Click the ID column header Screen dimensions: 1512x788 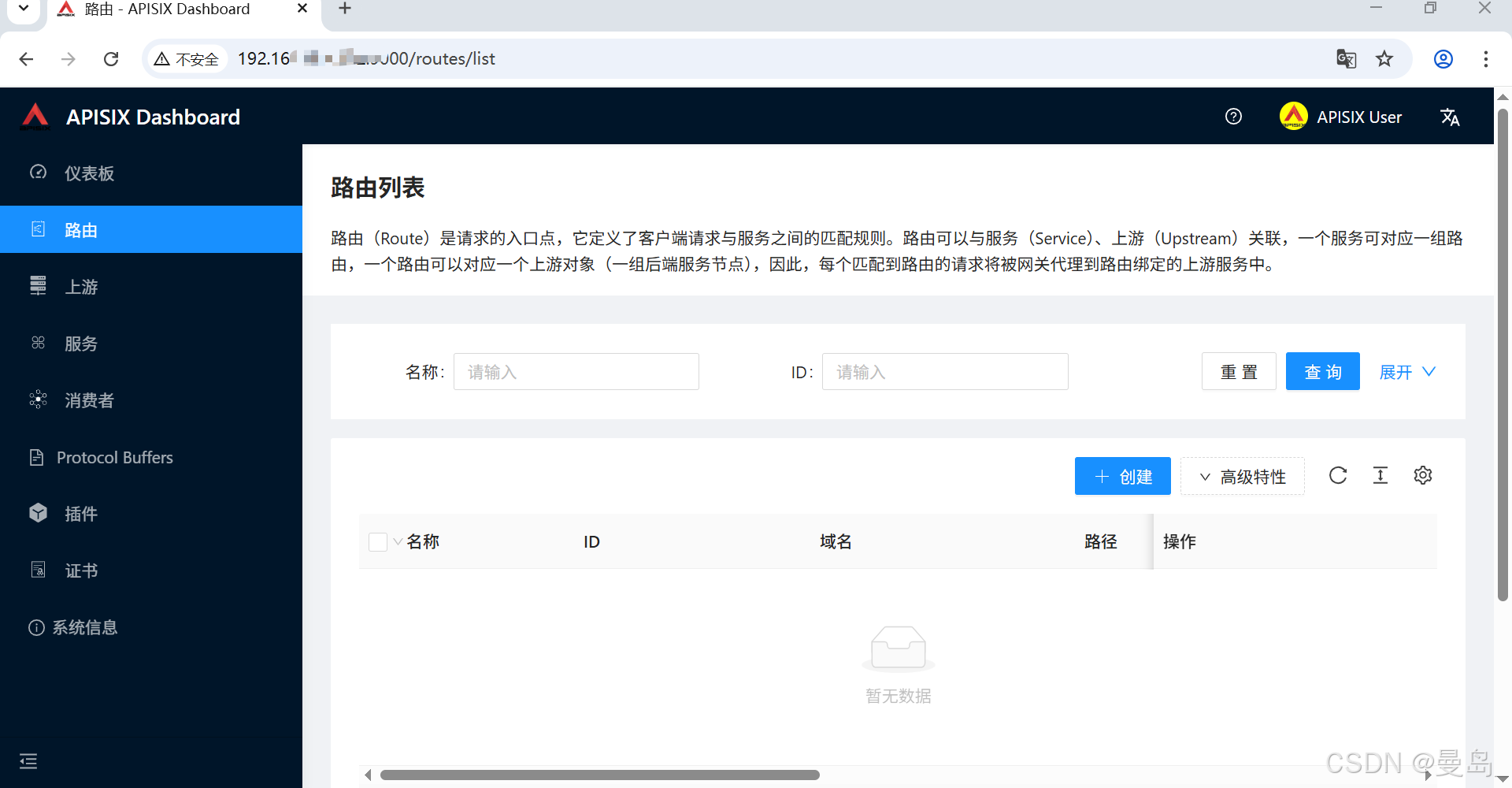click(591, 542)
